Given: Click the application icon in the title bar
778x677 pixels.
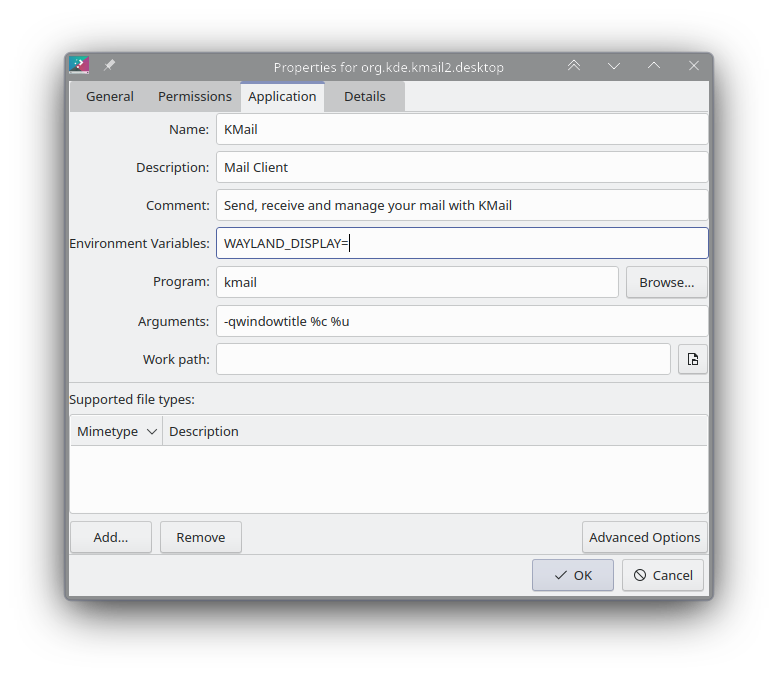Looking at the screenshot, I should [x=79, y=65].
